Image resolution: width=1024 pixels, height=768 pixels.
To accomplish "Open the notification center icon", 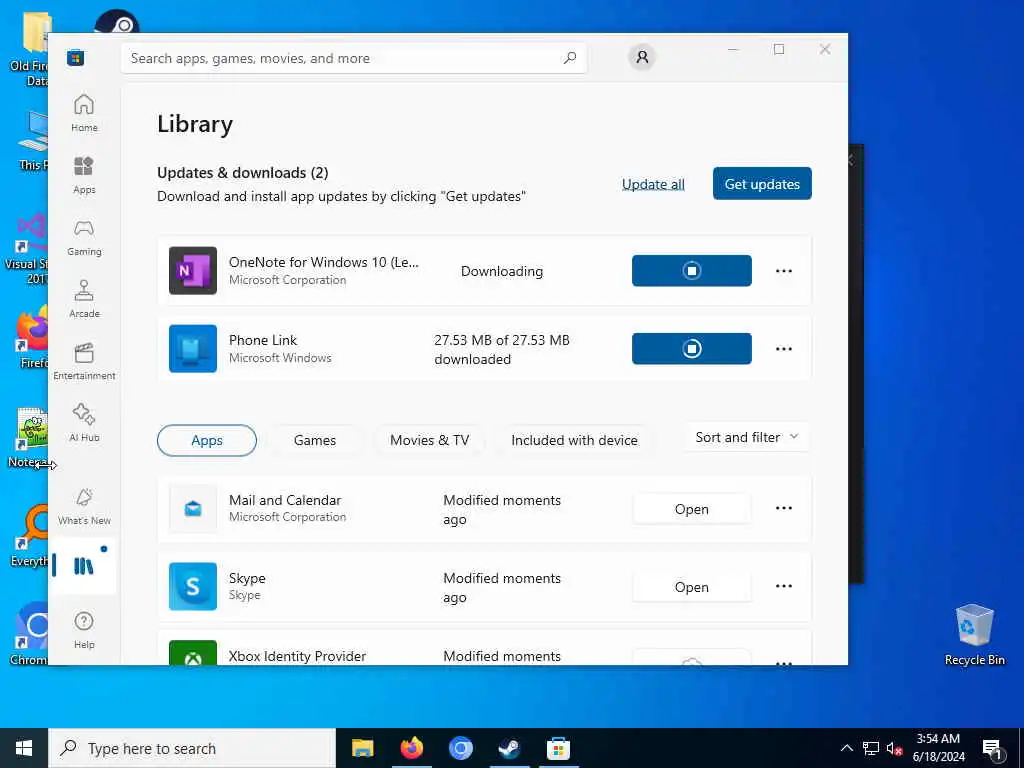I will 992,749.
